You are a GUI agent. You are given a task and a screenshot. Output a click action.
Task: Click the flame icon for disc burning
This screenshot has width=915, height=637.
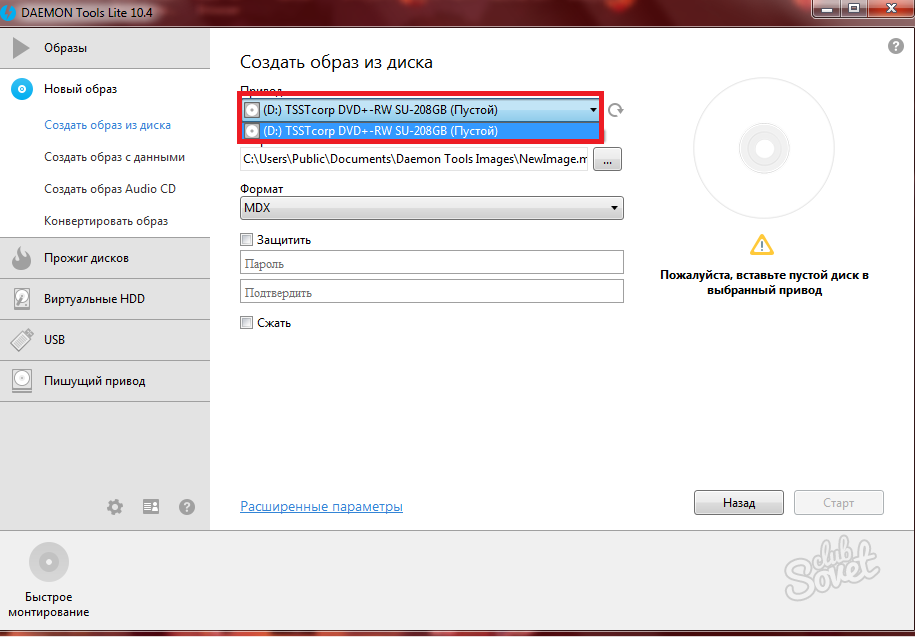pyautogui.click(x=22, y=258)
